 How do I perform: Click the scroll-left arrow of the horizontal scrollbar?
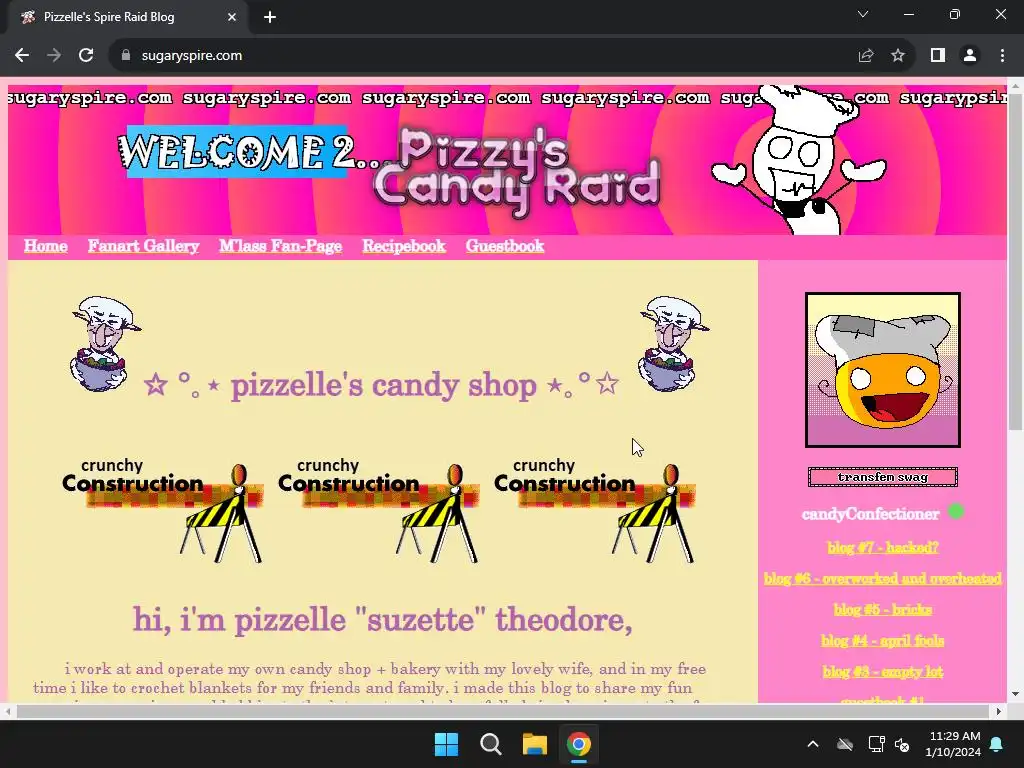[x=7, y=711]
